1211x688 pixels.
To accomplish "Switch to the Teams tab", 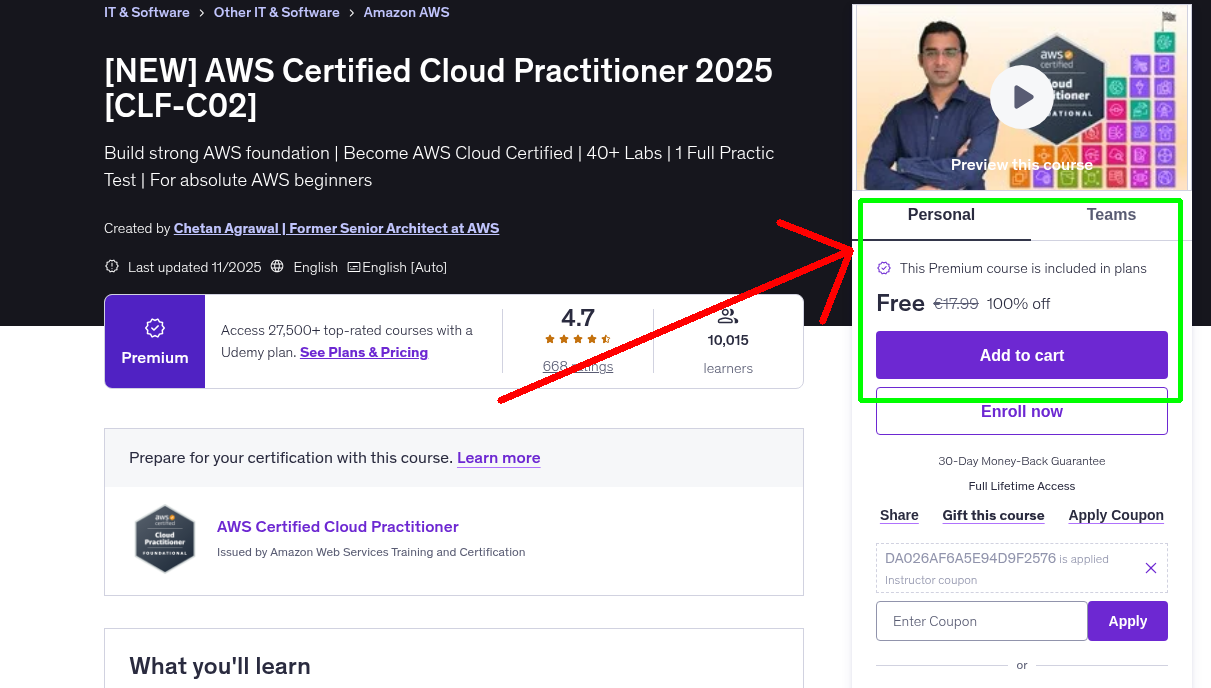I will point(1110,214).
